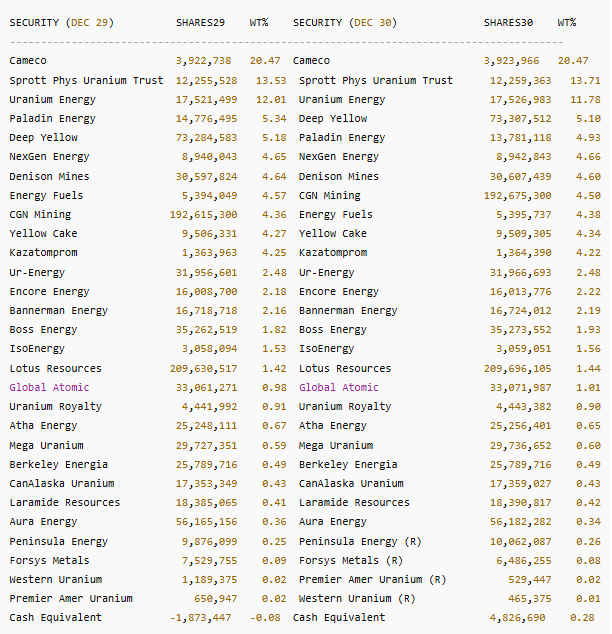Click Sprott Phys Uranium Trust Dec 30 entry
Screen dimensions: 612x634
(376, 80)
